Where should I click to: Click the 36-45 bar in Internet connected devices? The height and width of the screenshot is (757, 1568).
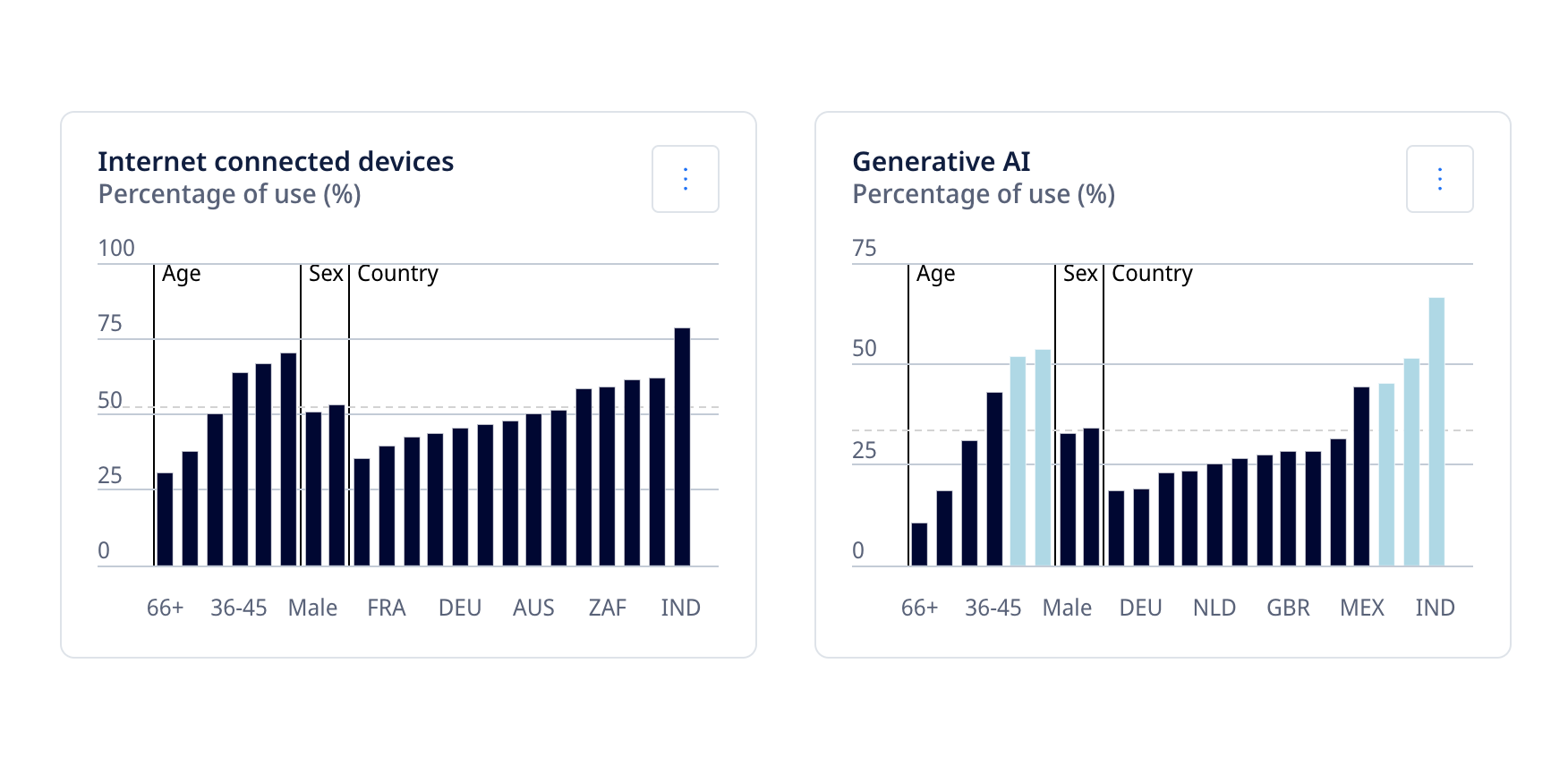(x=240, y=469)
